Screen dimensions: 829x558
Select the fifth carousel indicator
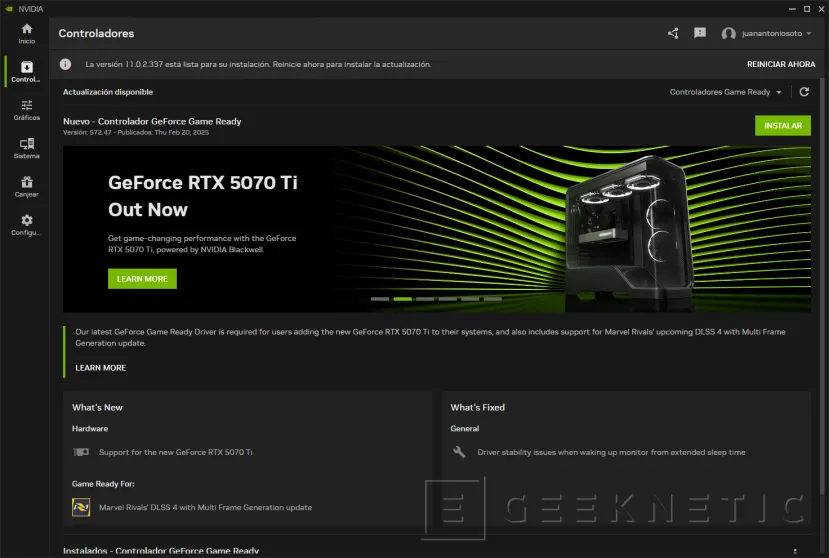coord(469,299)
